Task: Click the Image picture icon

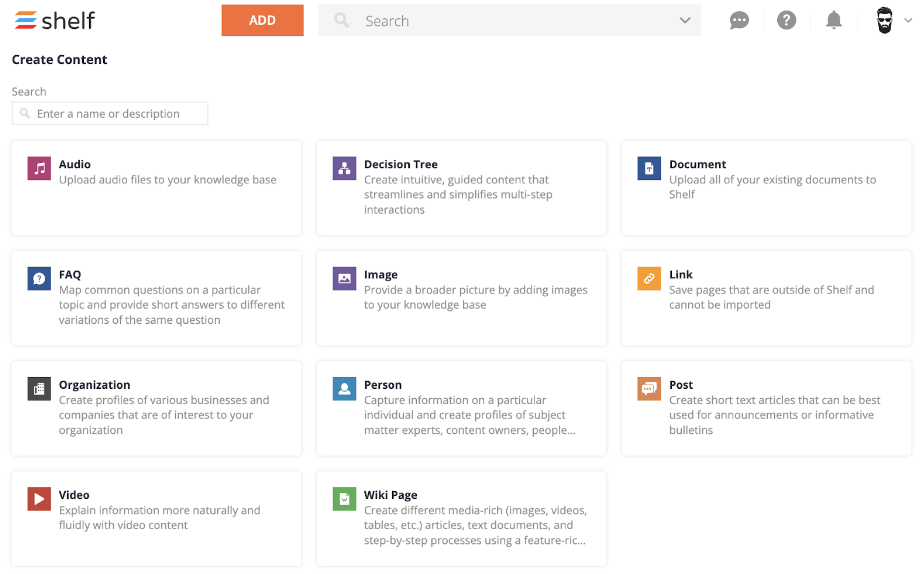Action: pos(344,279)
